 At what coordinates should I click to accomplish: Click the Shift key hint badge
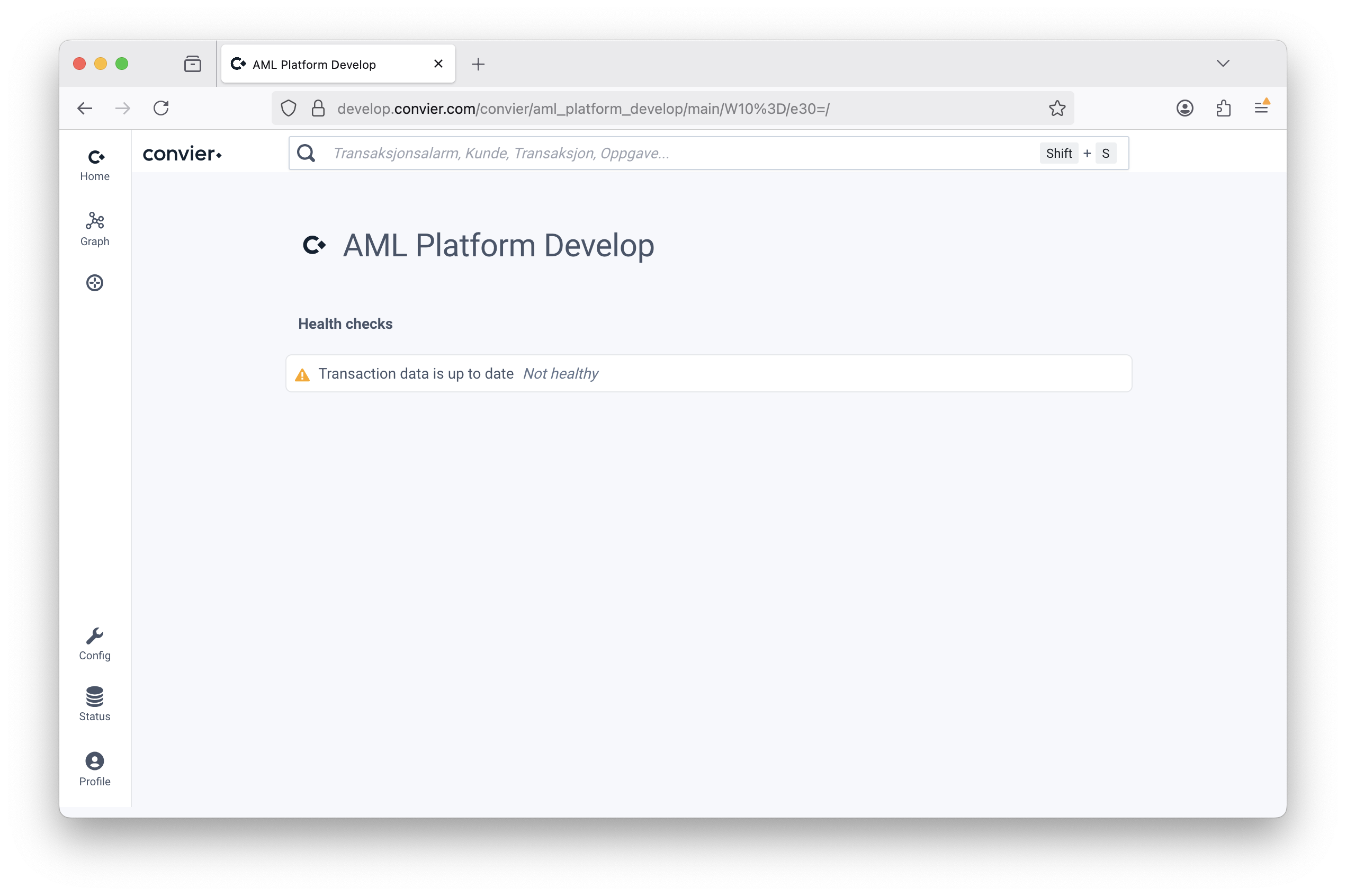tap(1058, 153)
